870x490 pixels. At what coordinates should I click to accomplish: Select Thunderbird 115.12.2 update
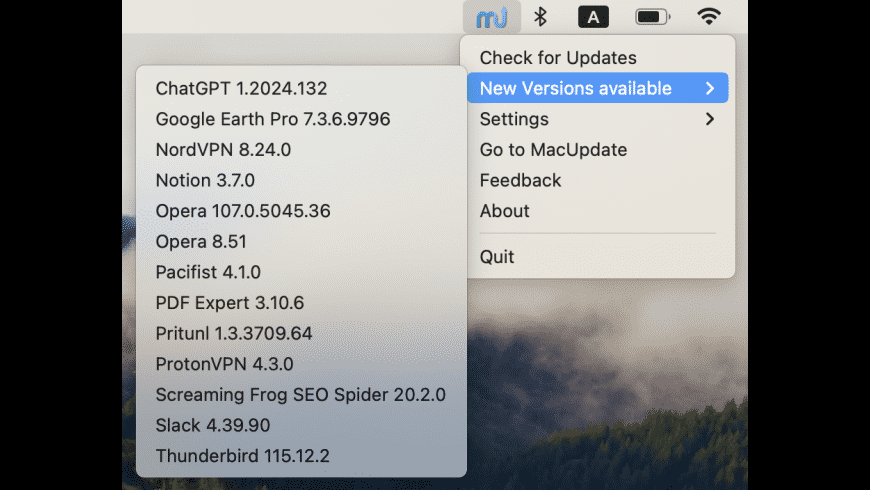(x=301, y=456)
